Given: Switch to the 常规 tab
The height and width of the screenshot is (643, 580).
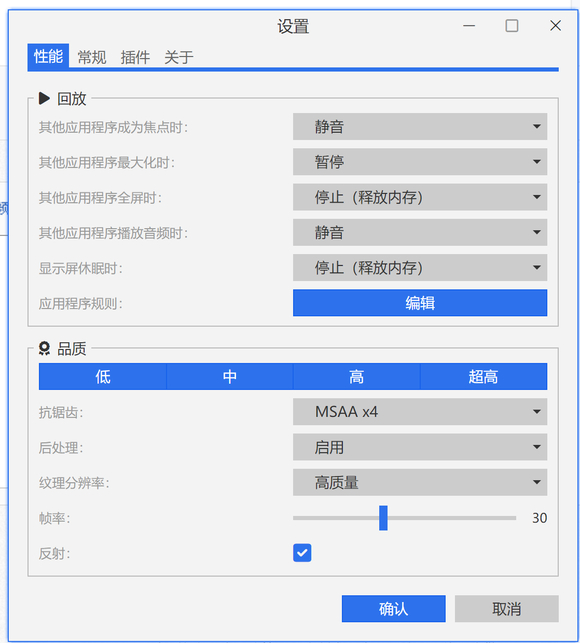Looking at the screenshot, I should pyautogui.click(x=92, y=57).
